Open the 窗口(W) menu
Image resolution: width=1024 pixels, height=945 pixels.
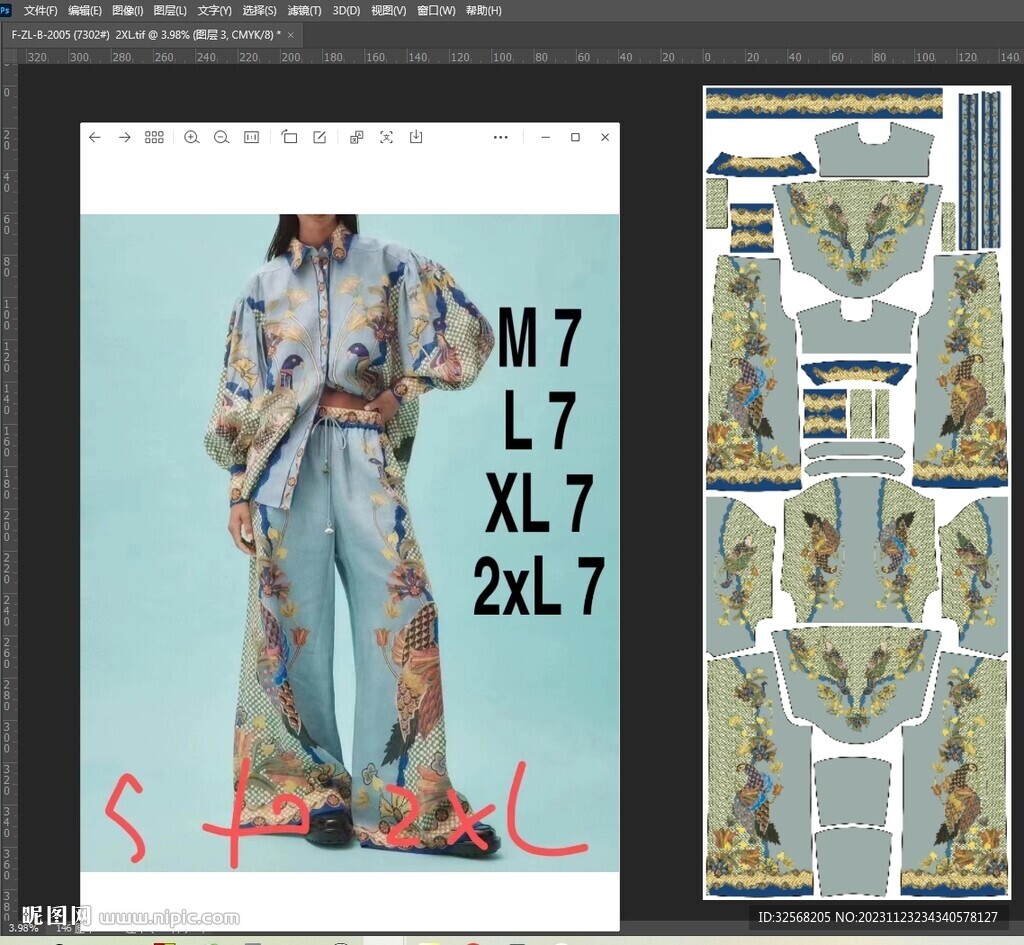click(436, 10)
